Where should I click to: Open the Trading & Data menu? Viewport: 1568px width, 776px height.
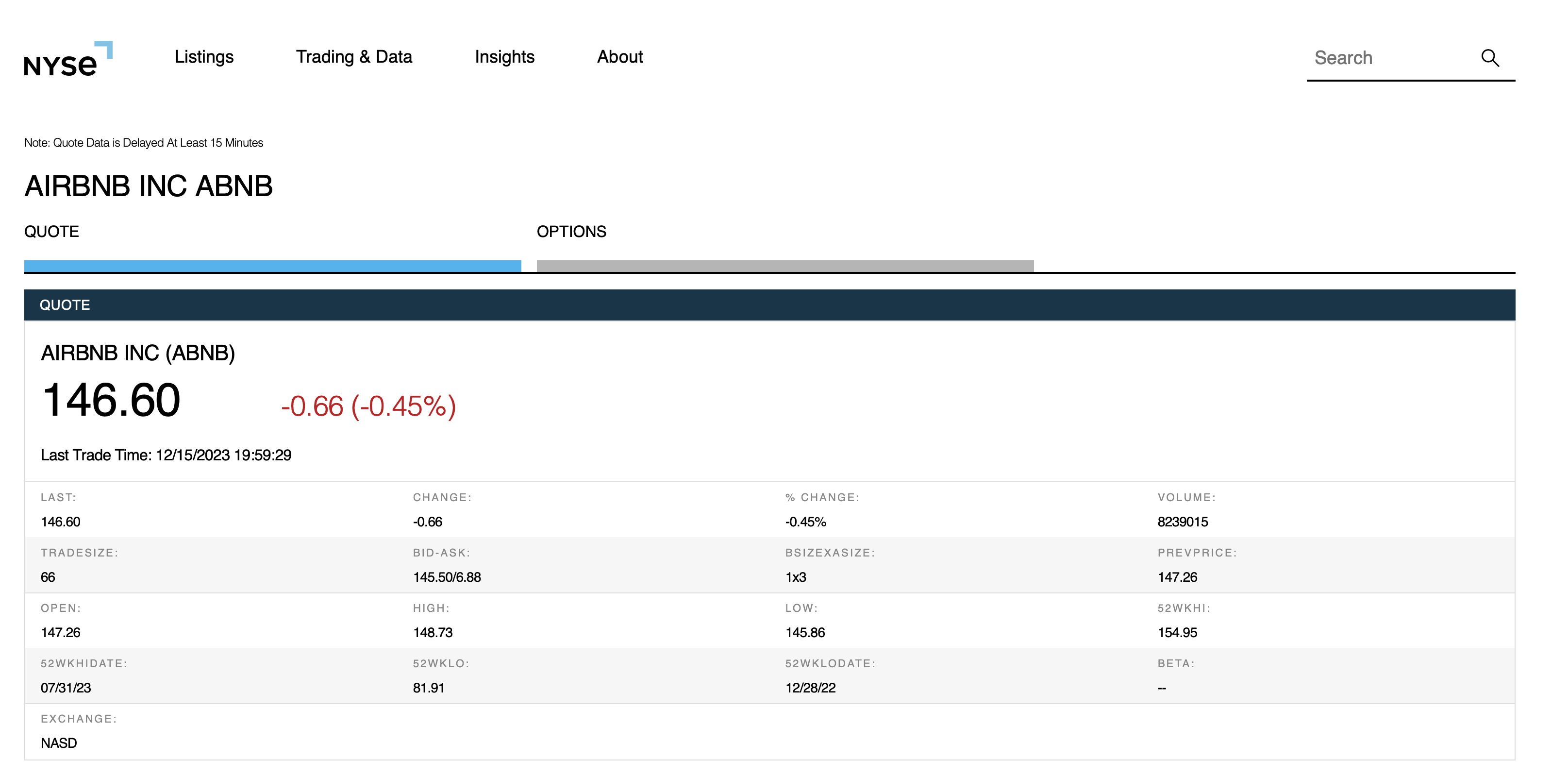point(354,57)
